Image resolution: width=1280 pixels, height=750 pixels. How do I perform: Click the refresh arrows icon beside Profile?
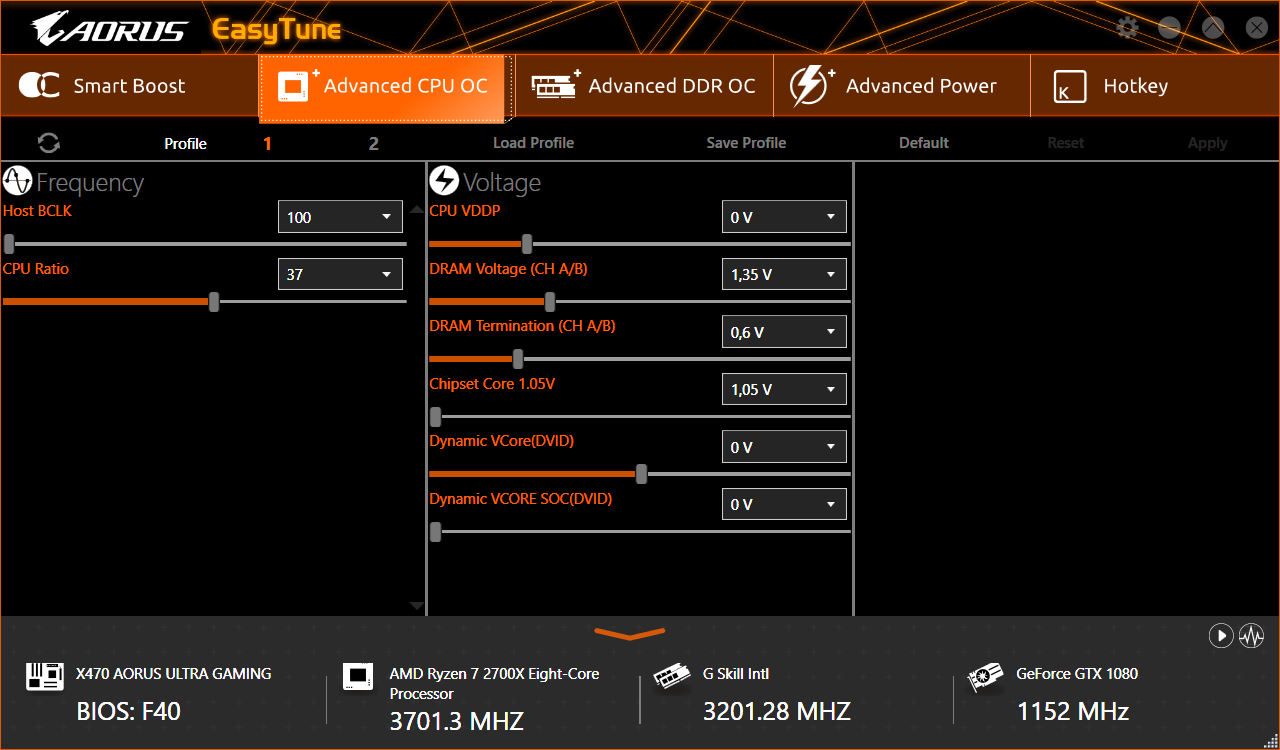pyautogui.click(x=48, y=143)
